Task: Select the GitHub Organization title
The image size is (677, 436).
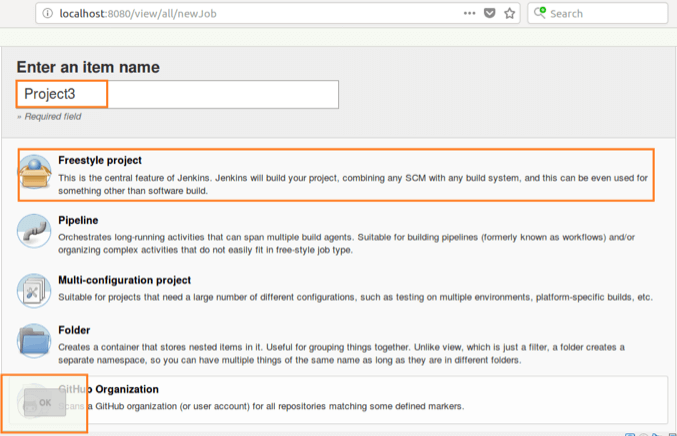Action: pyautogui.click(x=108, y=389)
